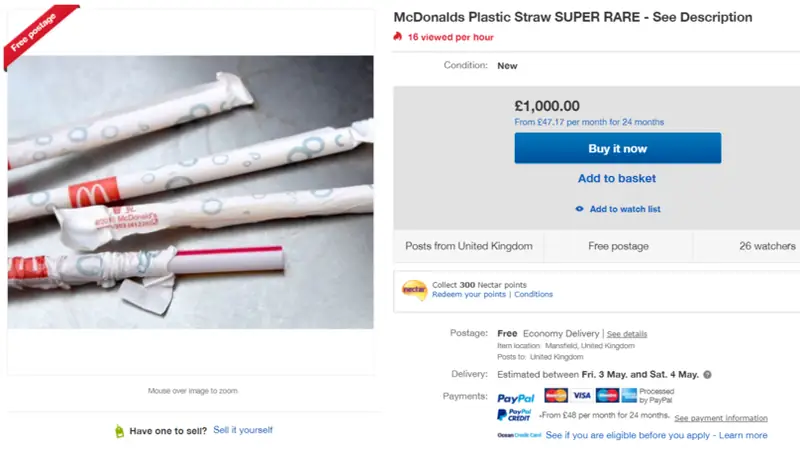
Task: Click the McDonalds straw product image
Action: coord(190,192)
